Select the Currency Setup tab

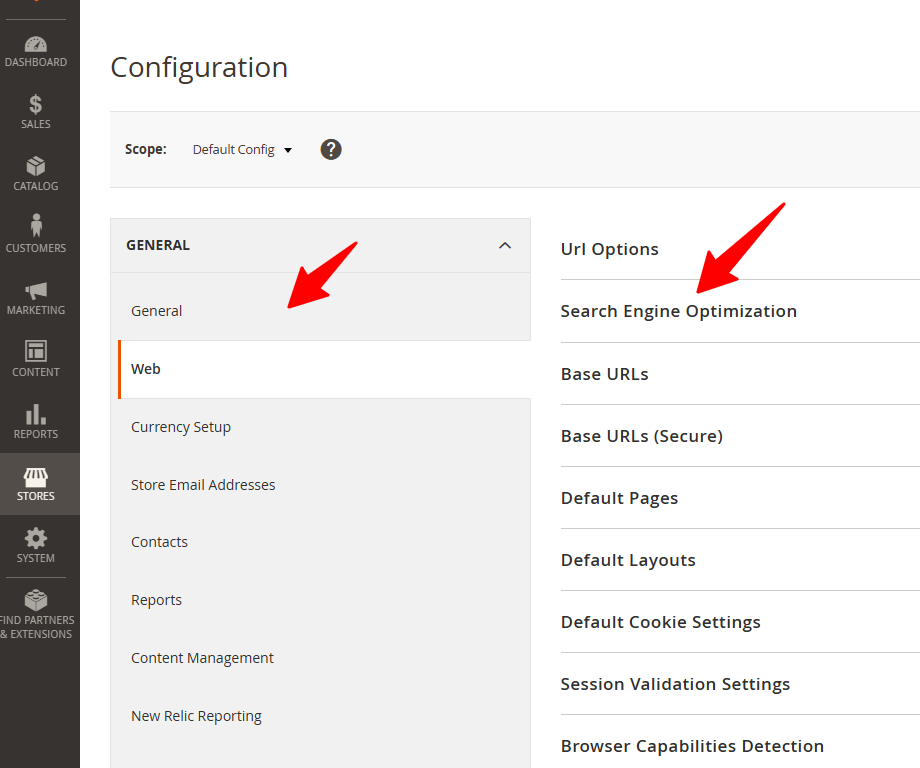pos(181,427)
